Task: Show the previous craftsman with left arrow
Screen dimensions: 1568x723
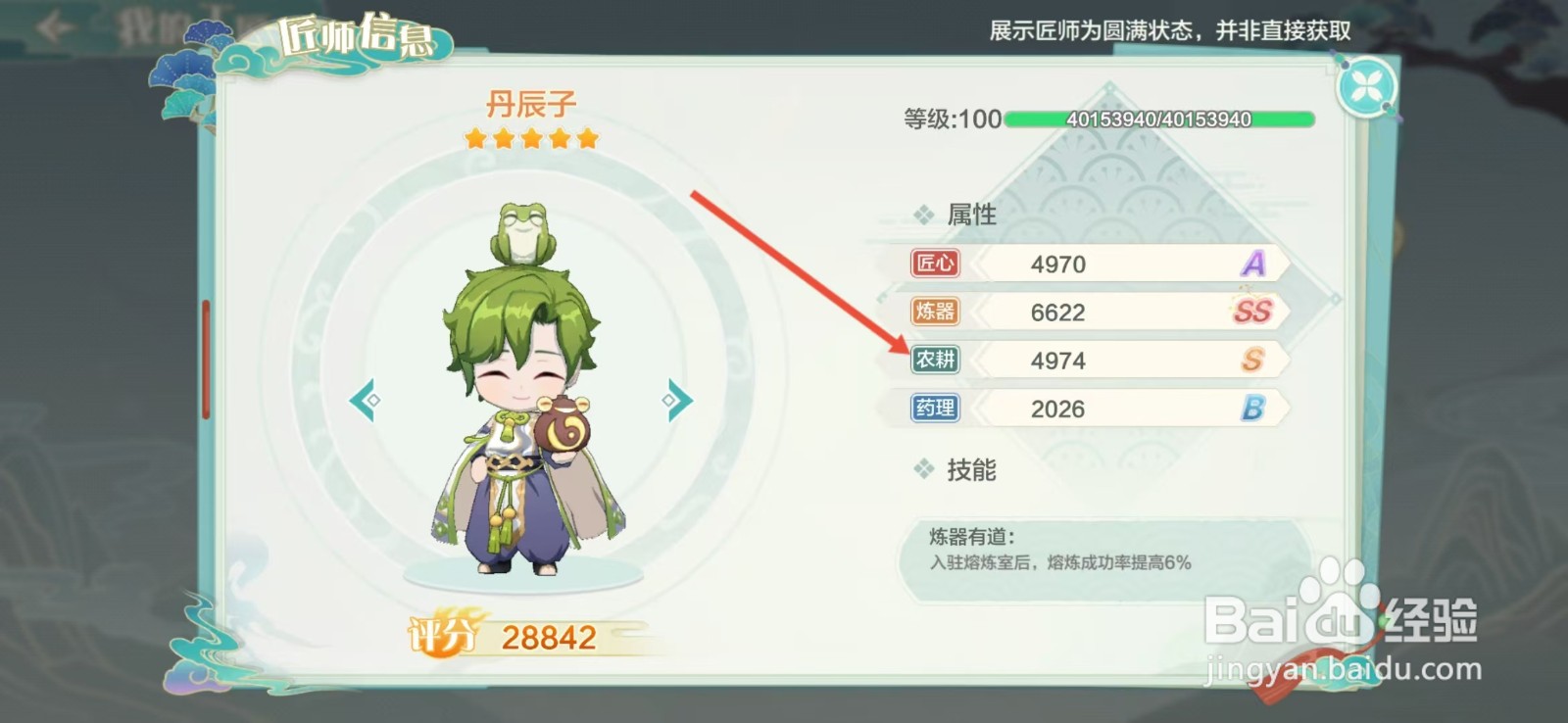Action: tap(365, 400)
